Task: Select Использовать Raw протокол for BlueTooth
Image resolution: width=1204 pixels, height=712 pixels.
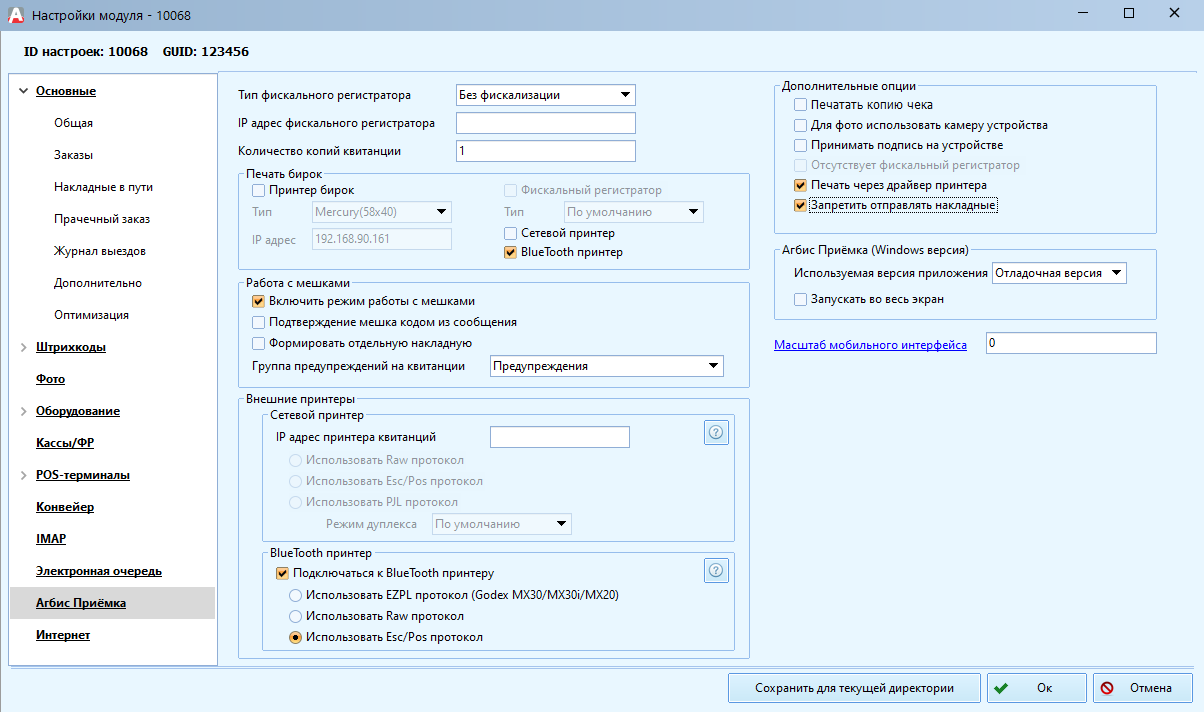Action: [x=295, y=616]
